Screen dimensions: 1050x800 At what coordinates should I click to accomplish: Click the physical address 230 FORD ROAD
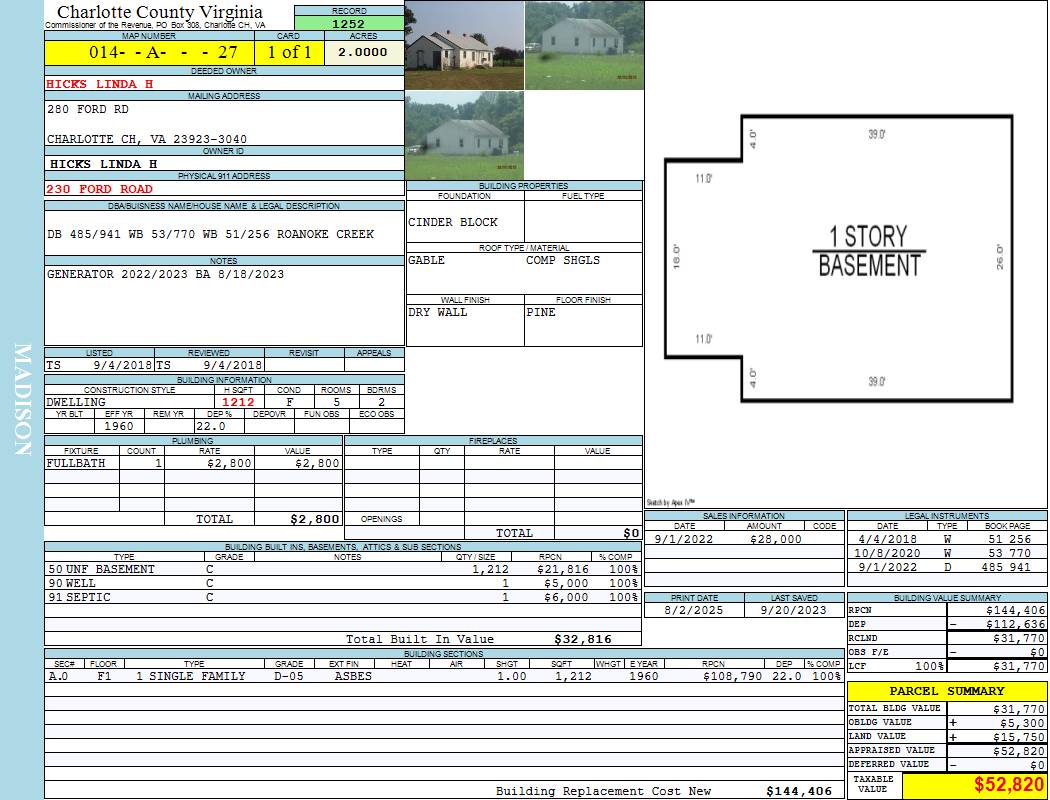[x=100, y=189]
